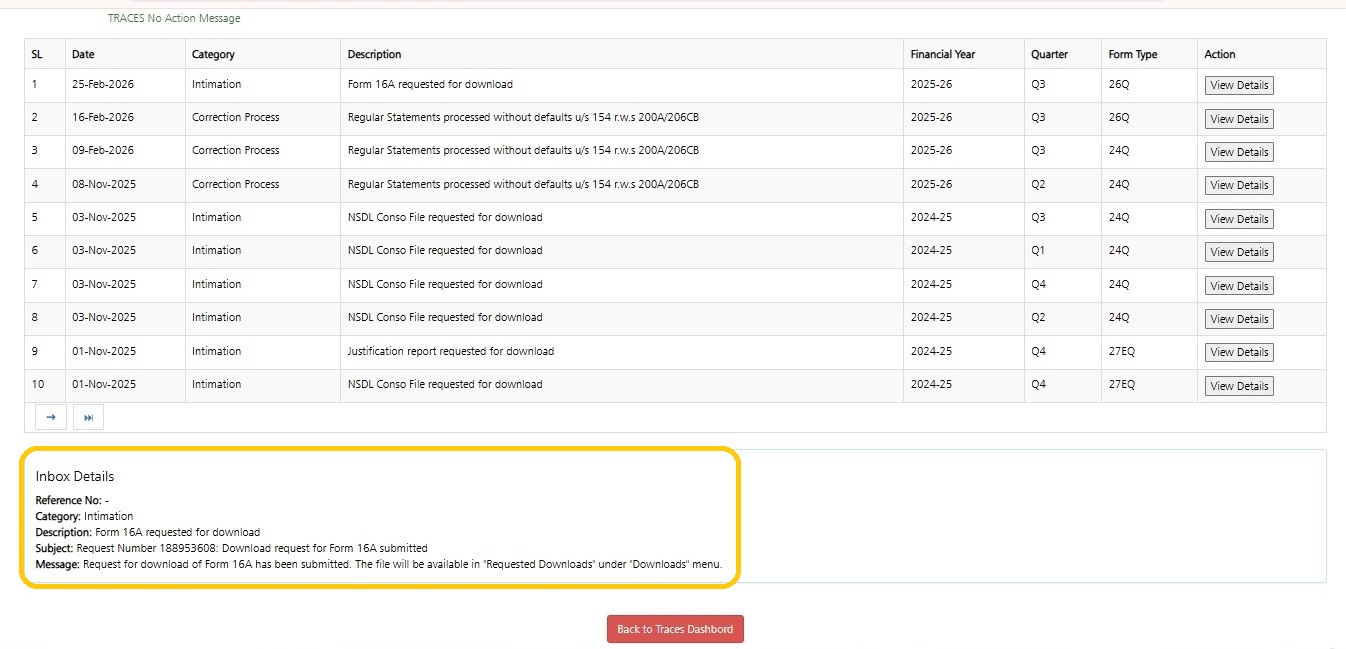View details of 08-Nov-2025 Correction Process row

[1238, 185]
